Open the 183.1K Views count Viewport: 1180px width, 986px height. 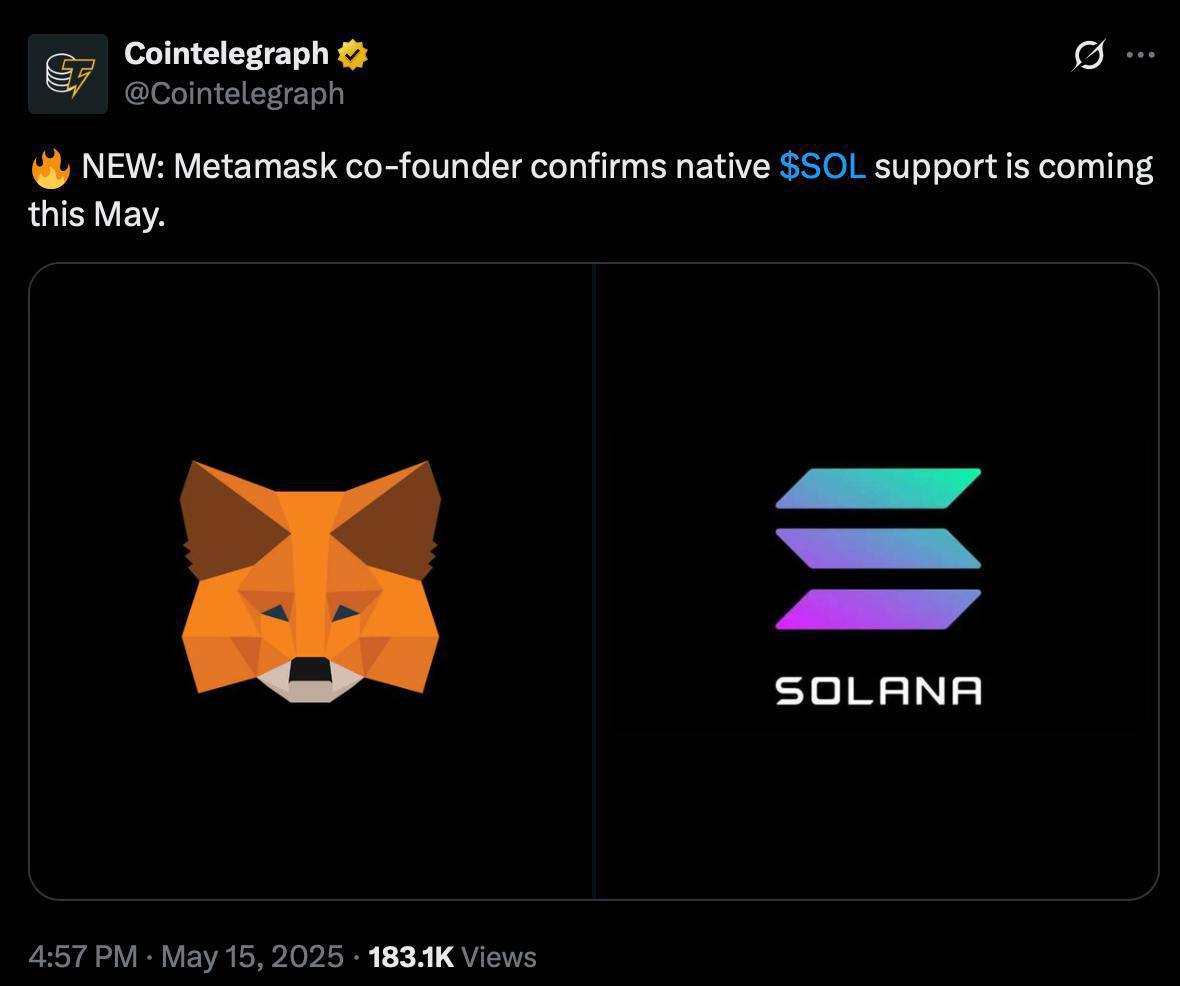[452, 957]
